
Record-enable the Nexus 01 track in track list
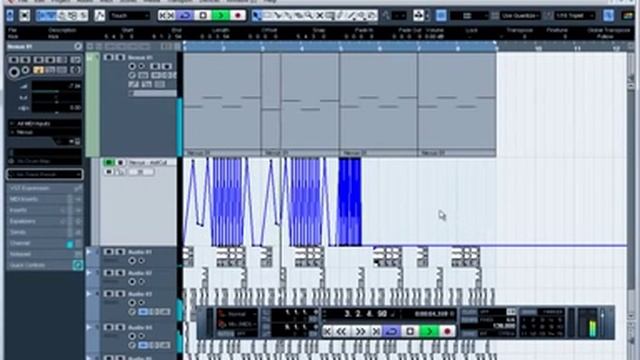point(132,66)
